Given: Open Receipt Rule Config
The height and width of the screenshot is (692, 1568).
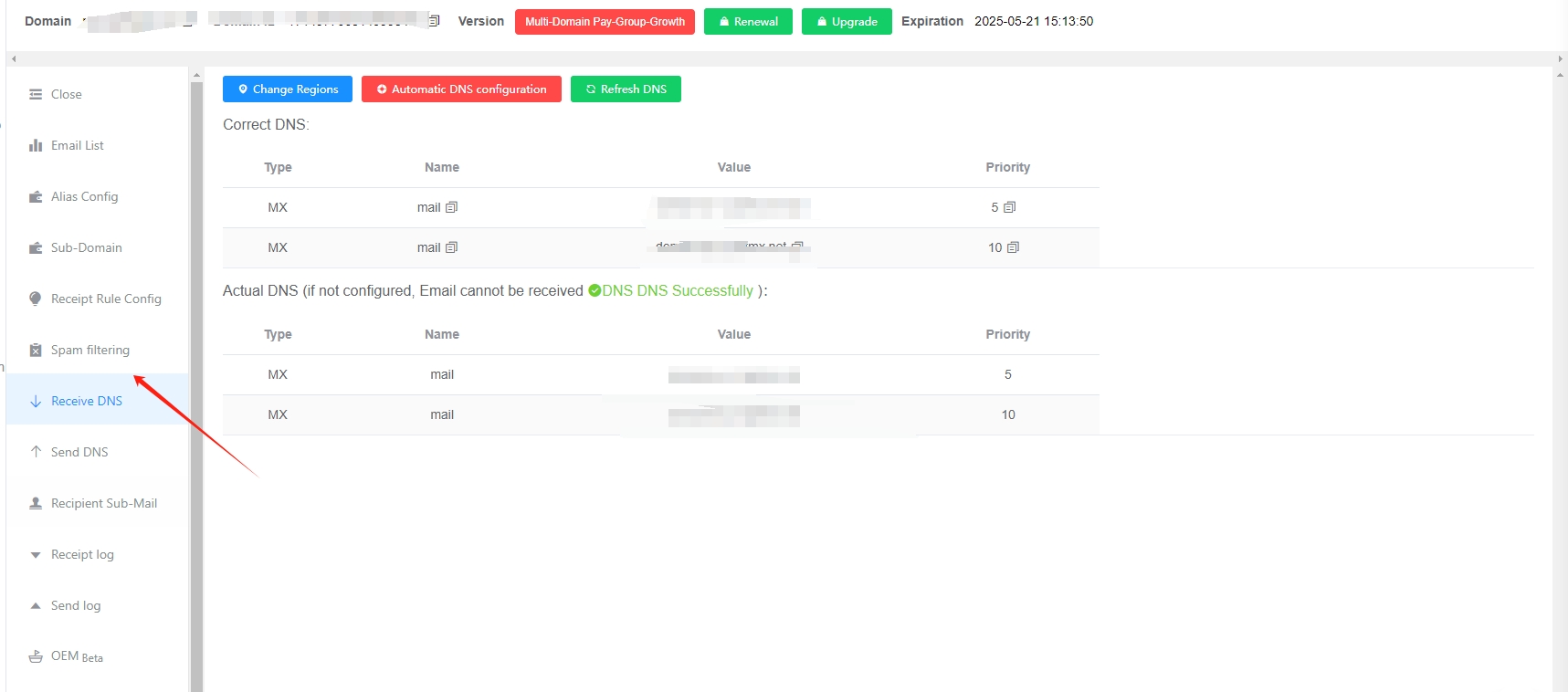Looking at the screenshot, I should point(97,299).
